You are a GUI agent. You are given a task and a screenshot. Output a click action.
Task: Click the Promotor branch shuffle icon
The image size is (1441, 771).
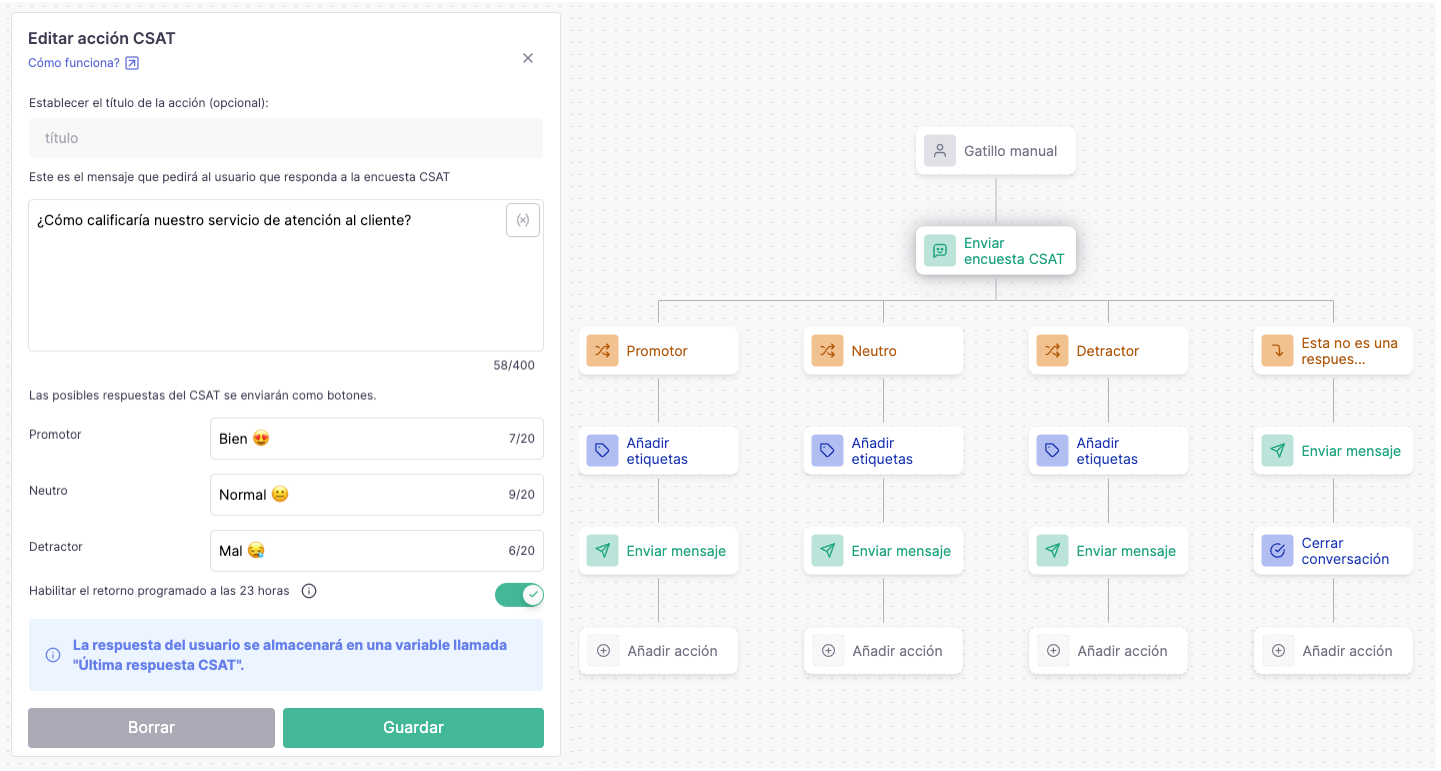click(602, 351)
